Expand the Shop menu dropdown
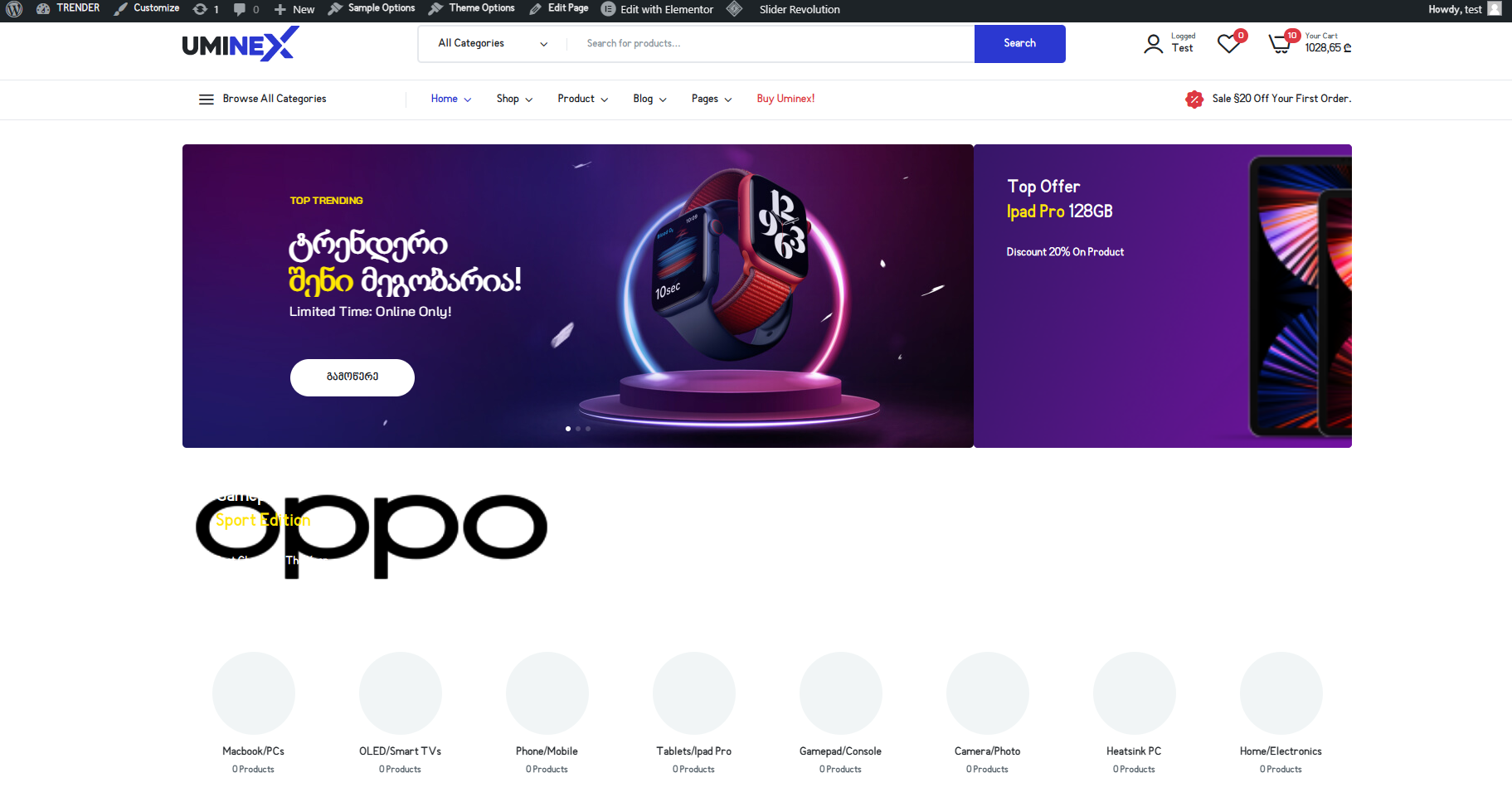The width and height of the screenshot is (1512, 797). click(x=514, y=99)
